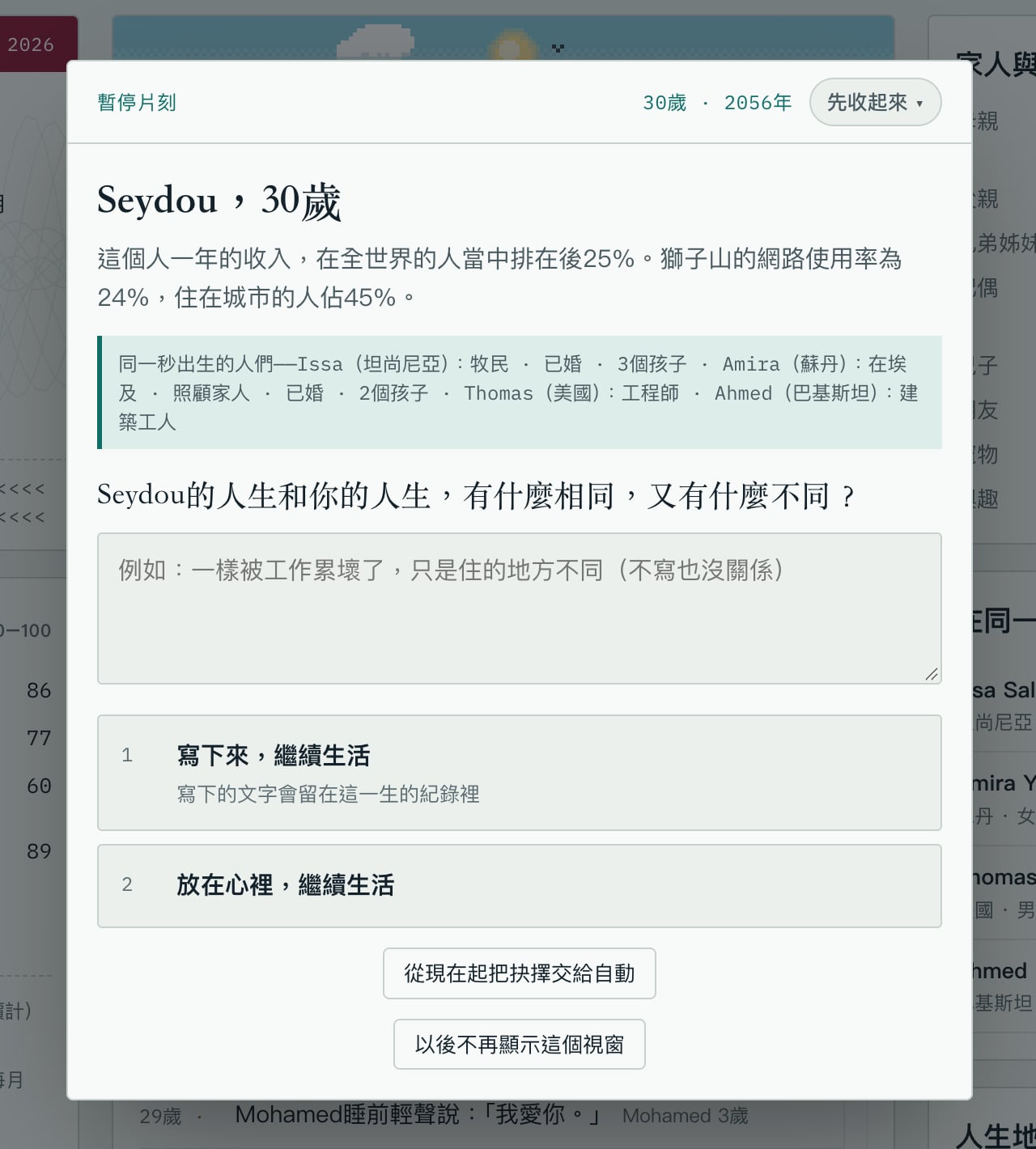Click the pixel weather scene in background
Image resolution: width=1036 pixels, height=1149 pixels.
click(503, 38)
